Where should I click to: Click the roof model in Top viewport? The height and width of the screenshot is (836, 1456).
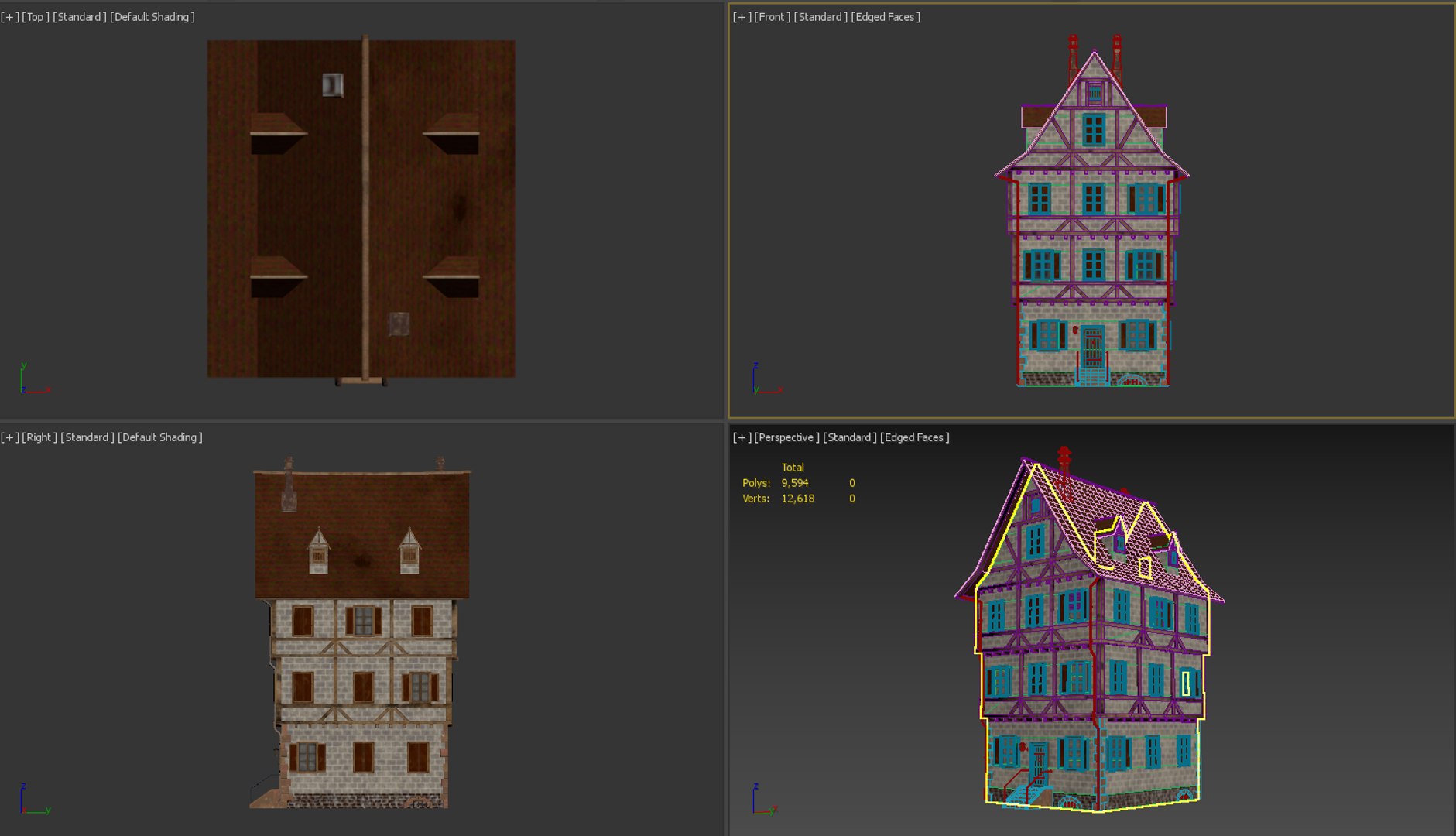tap(361, 209)
